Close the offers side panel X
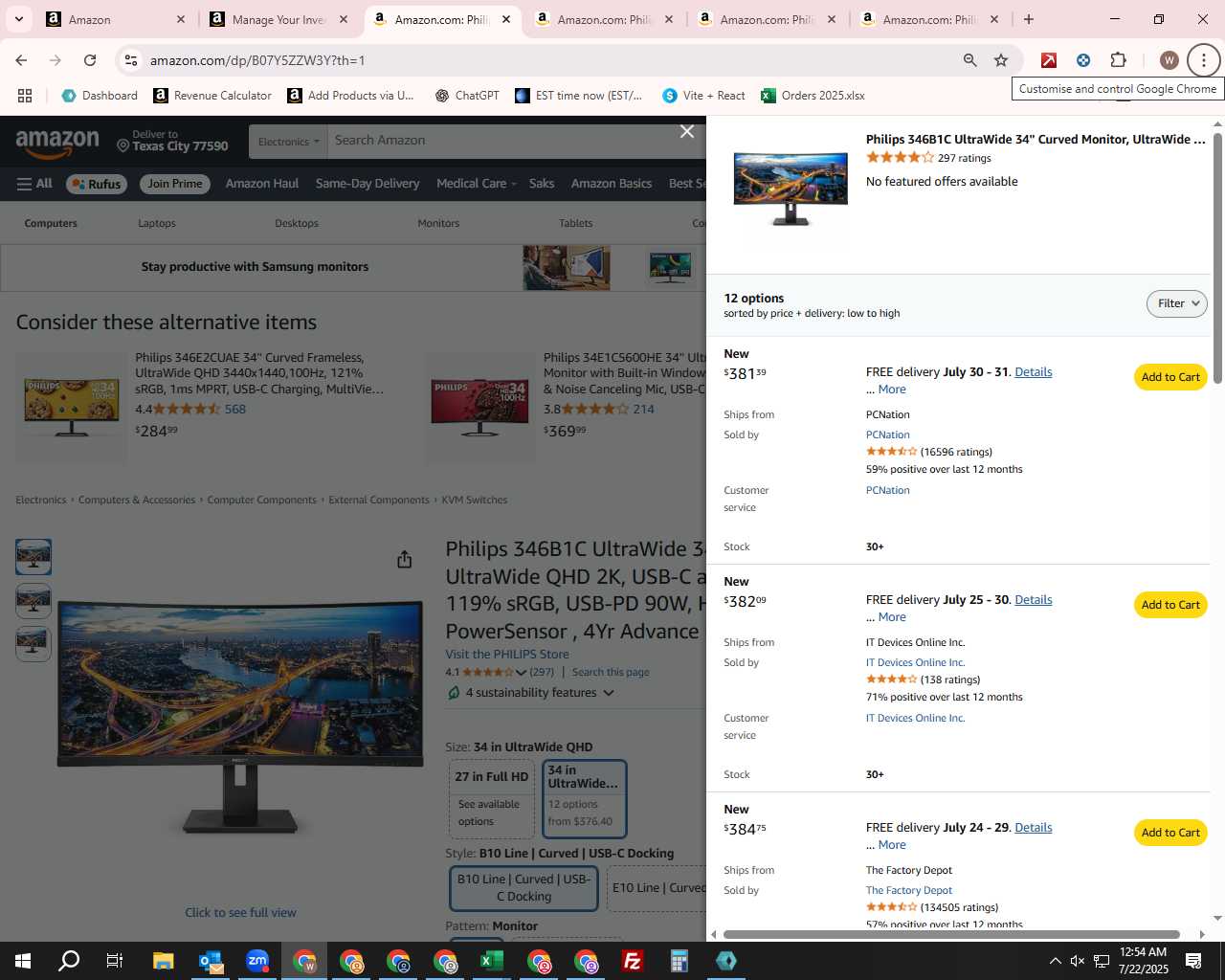Viewport: 1225px width, 980px height. pos(687,131)
